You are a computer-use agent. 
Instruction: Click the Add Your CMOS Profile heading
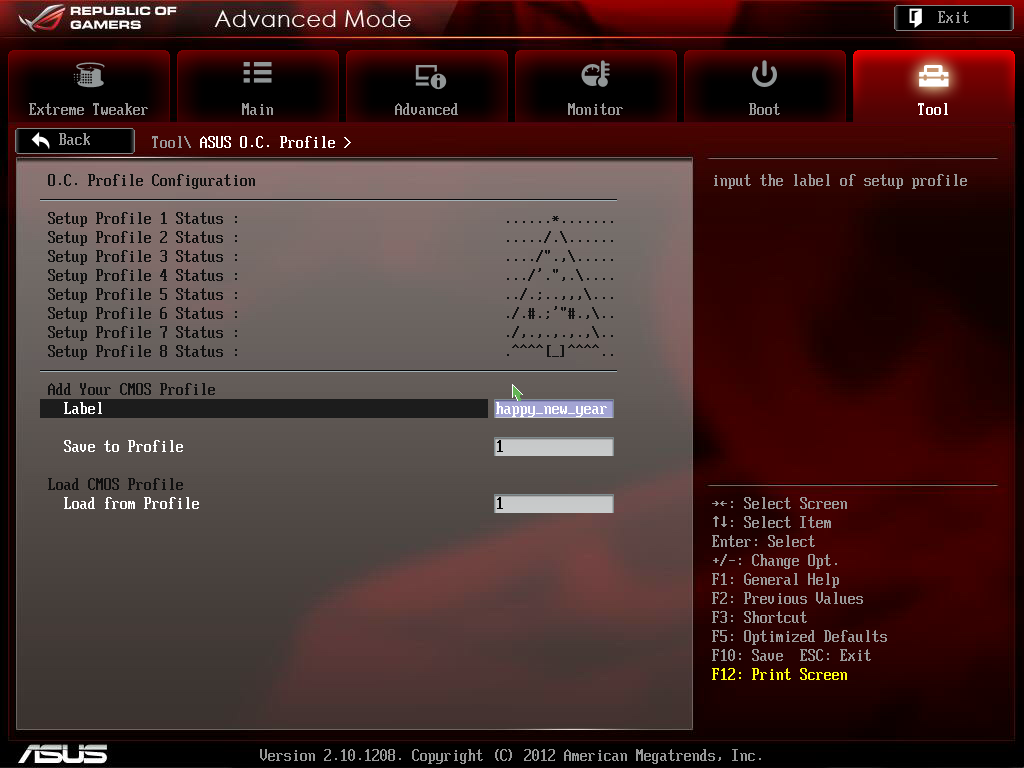point(131,390)
